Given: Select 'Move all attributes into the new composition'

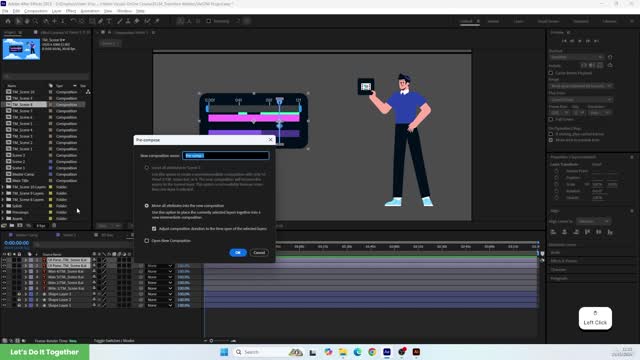Looking at the screenshot, I should pos(147,206).
